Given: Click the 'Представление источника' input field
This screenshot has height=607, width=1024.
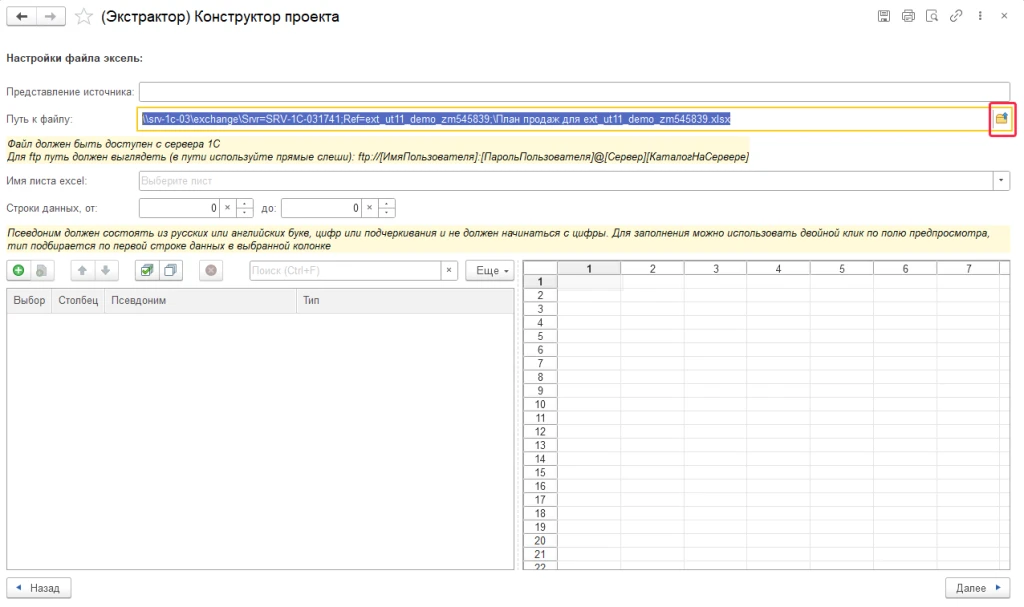Looking at the screenshot, I should click(574, 92).
